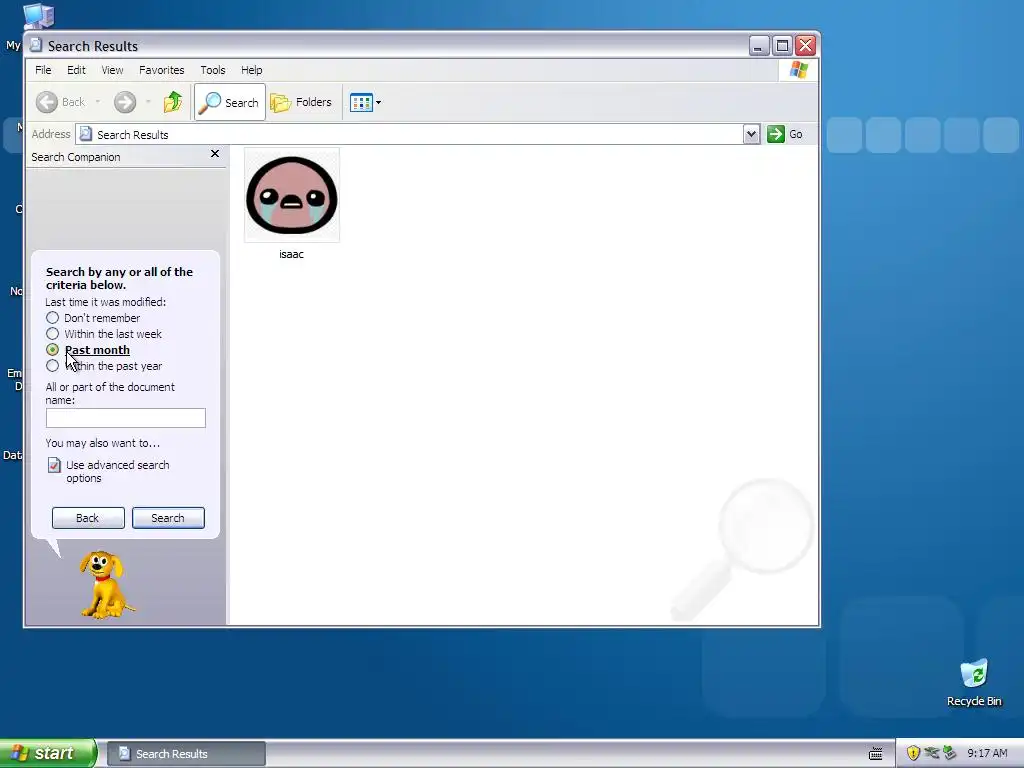Select the isaac image thumbnail
Screen dimensions: 1024x768
point(292,195)
